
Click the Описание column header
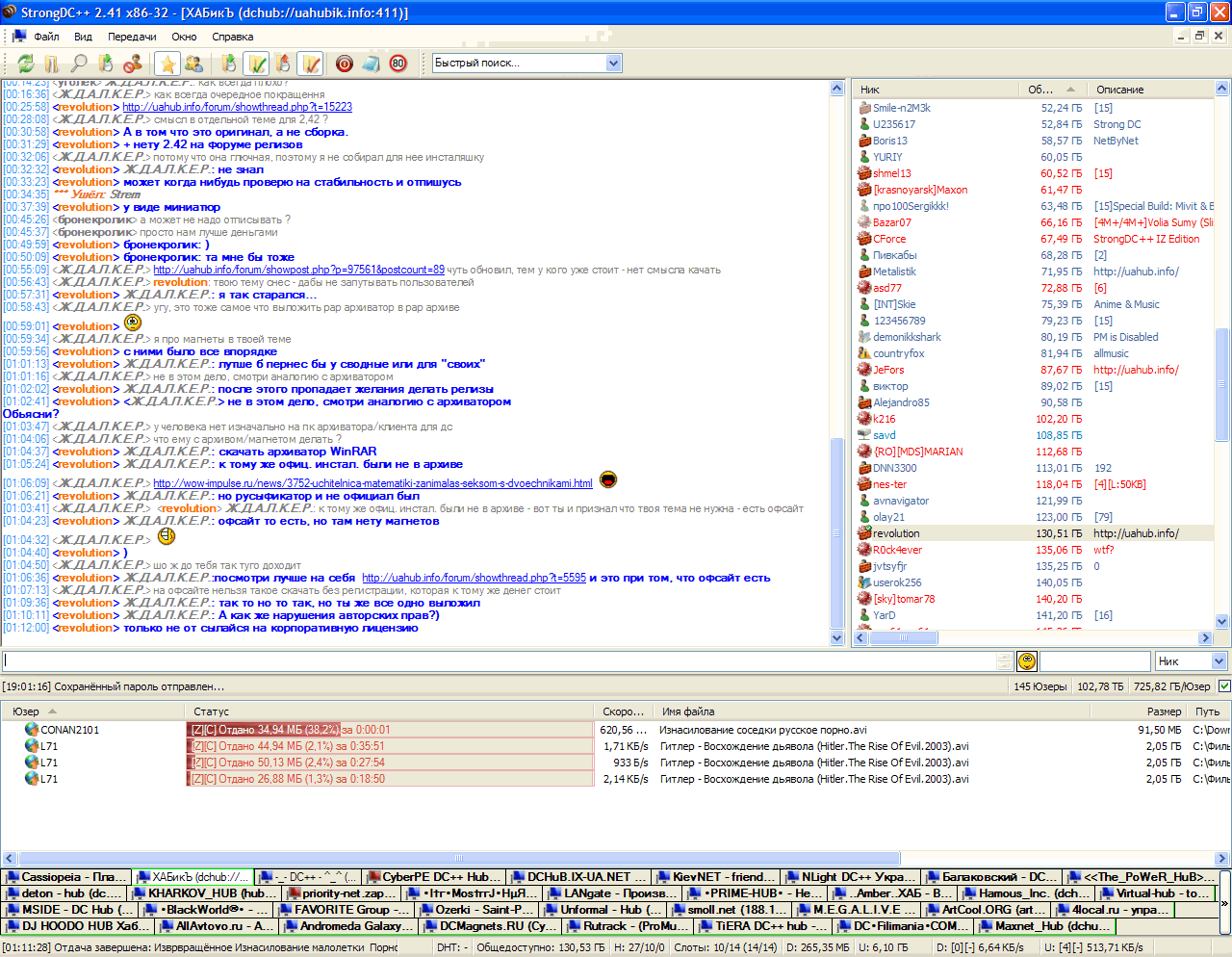[x=1119, y=90]
